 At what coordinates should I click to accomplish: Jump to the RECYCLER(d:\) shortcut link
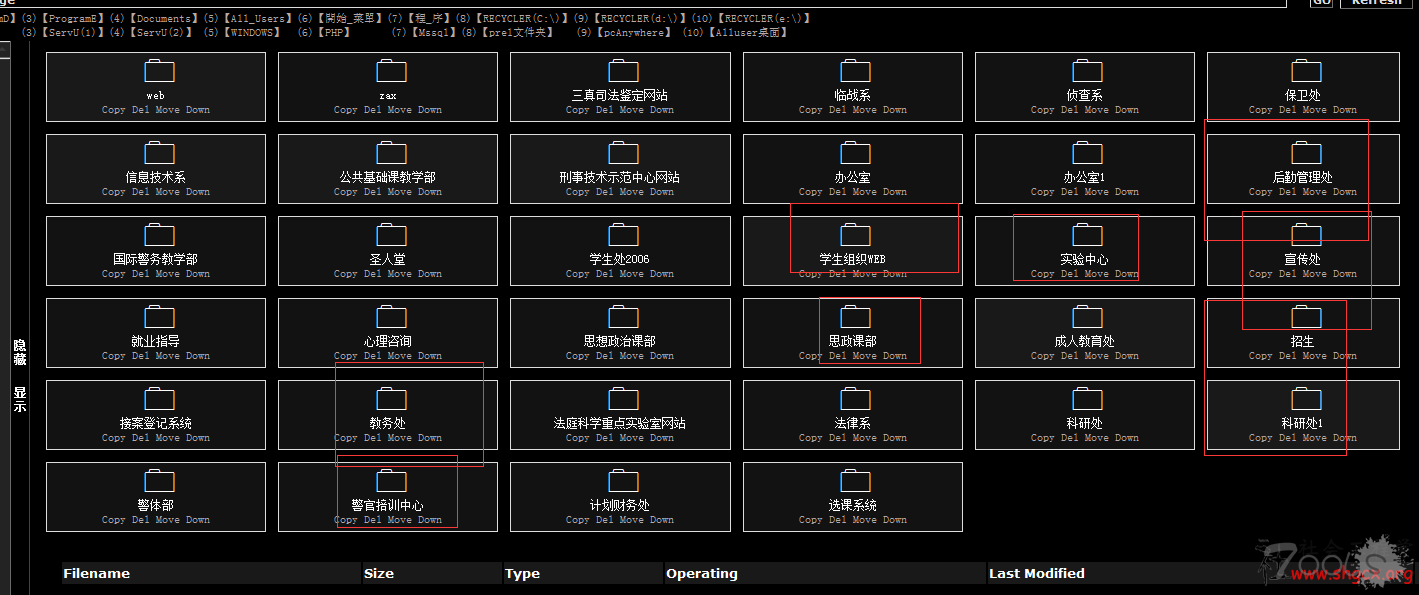point(640,18)
